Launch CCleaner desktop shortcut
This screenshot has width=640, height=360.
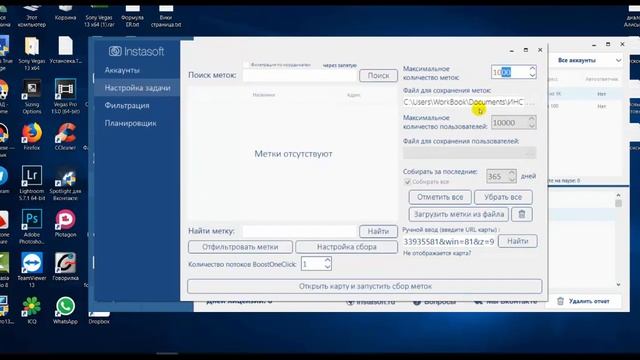pyautogui.click(x=65, y=136)
